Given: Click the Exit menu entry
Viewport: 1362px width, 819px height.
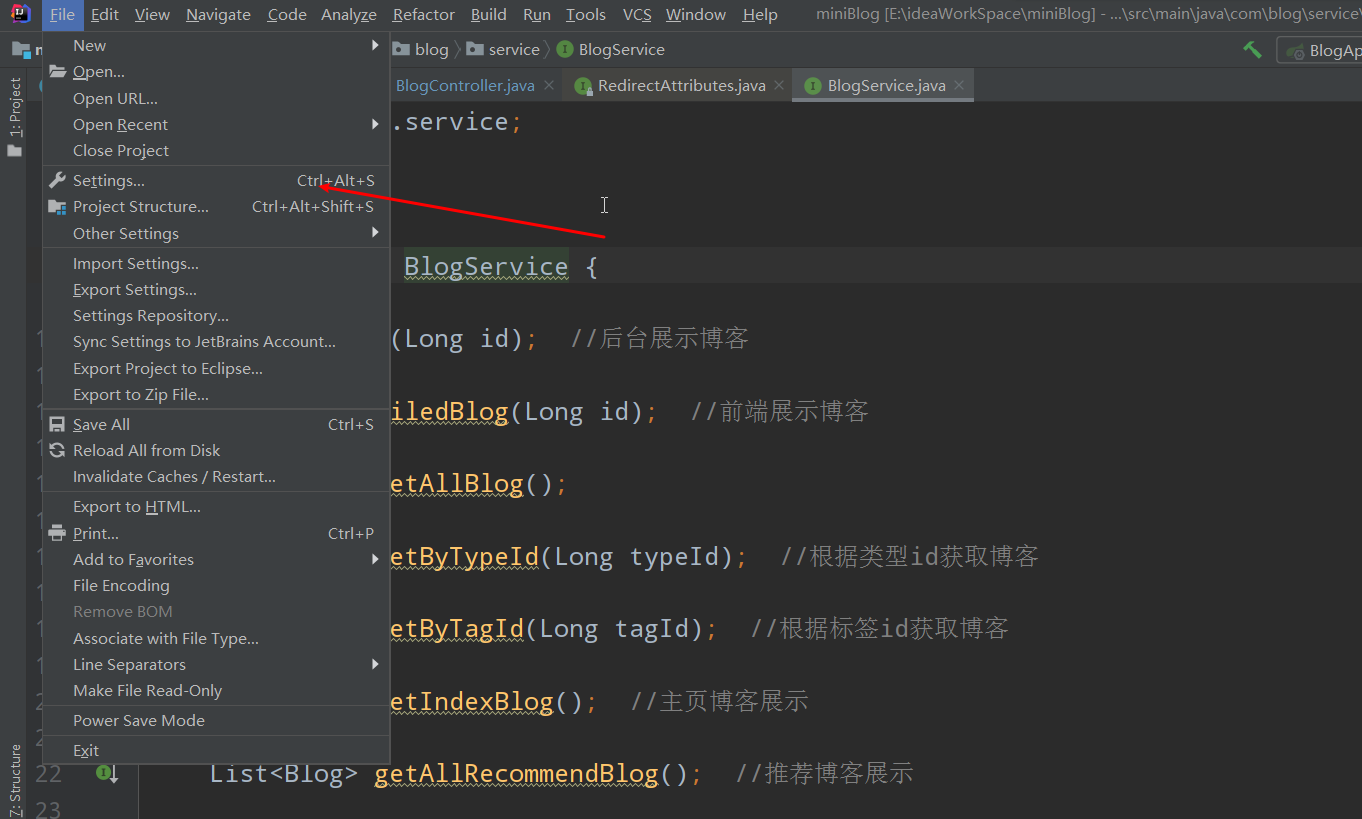Looking at the screenshot, I should [216, 750].
